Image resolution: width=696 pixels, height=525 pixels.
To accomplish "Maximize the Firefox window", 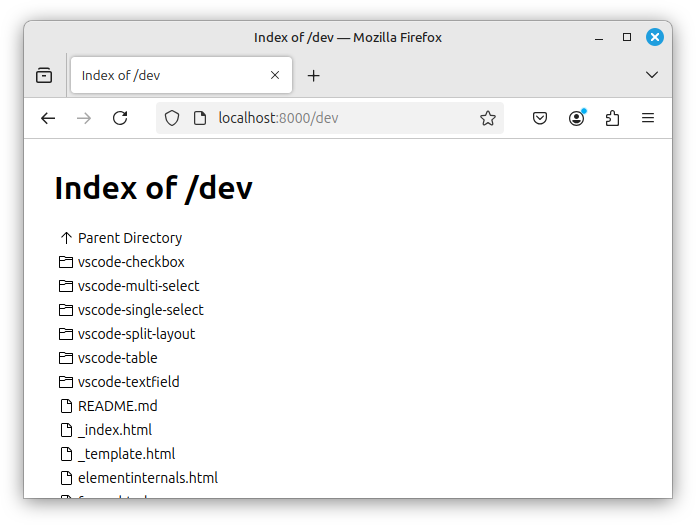I will click(x=627, y=37).
